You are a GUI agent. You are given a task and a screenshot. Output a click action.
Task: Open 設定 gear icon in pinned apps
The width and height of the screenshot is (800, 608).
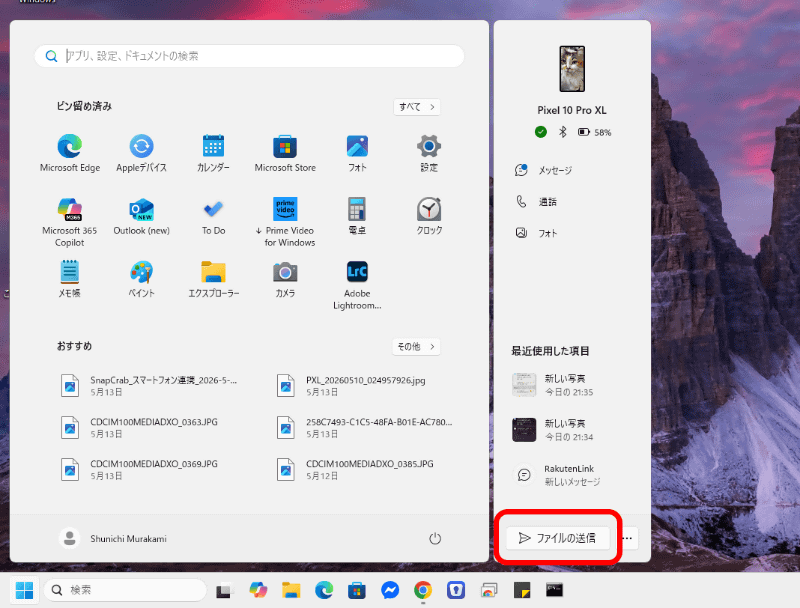coord(429,153)
